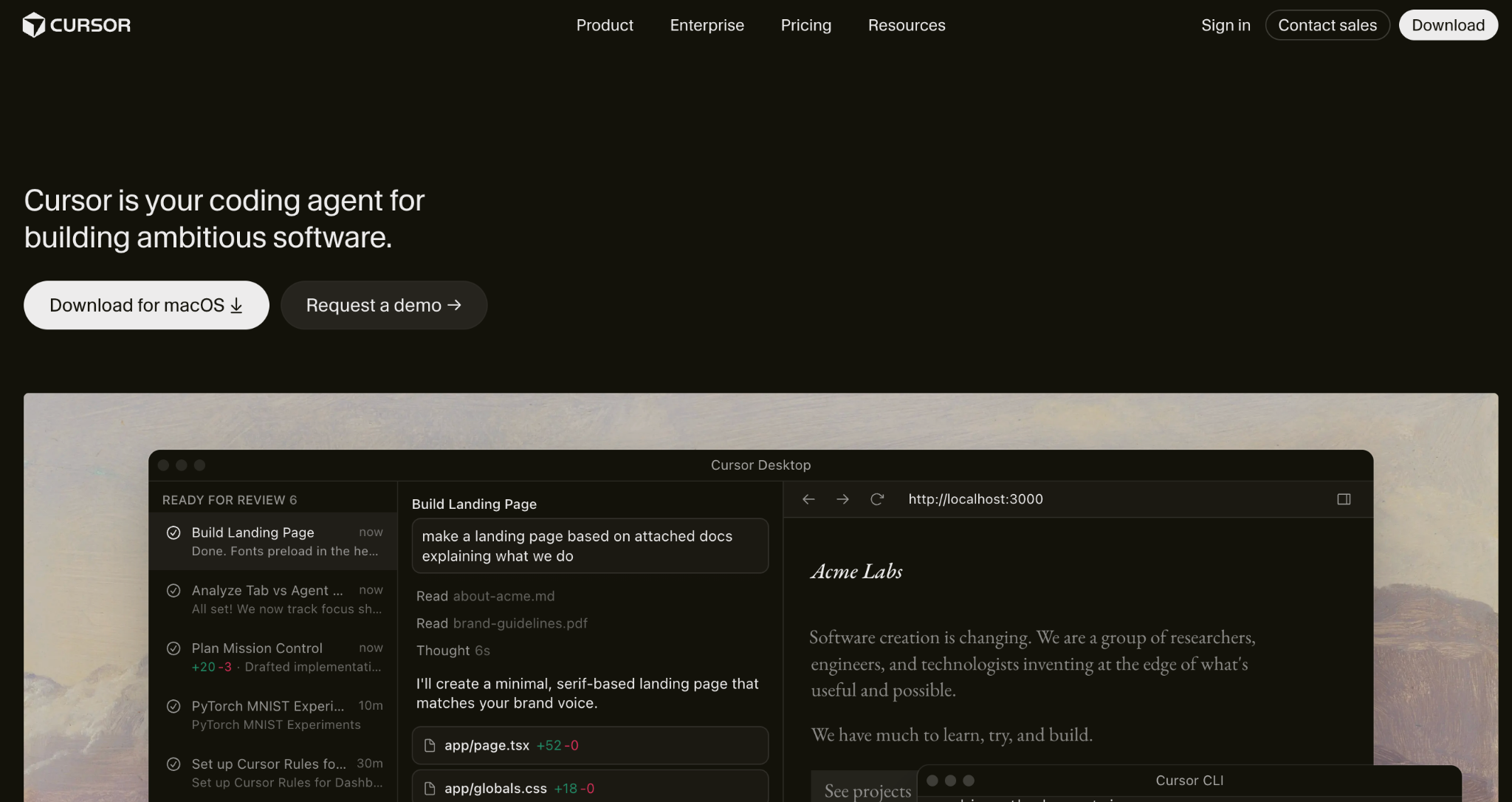The width and height of the screenshot is (1512, 802).
Task: Click the READY FOR REVIEW 6 header
Action: (230, 500)
